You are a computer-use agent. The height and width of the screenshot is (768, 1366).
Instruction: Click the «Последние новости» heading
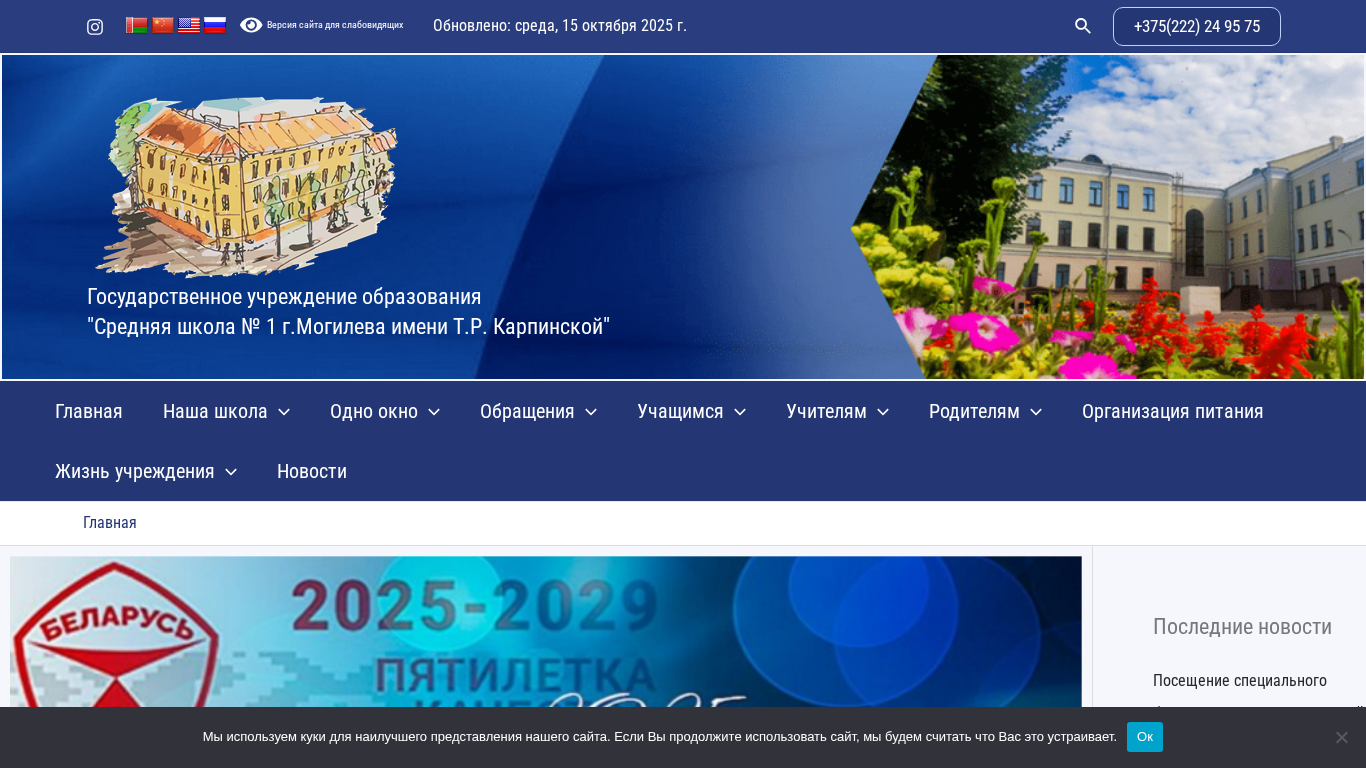(x=1242, y=627)
